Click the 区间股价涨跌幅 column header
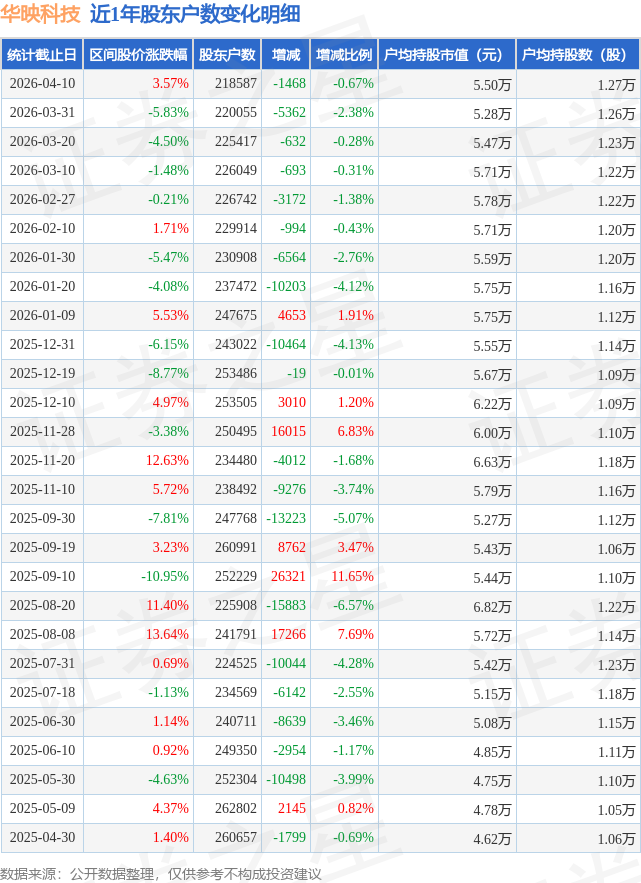The height and width of the screenshot is (883, 641). (x=137, y=56)
